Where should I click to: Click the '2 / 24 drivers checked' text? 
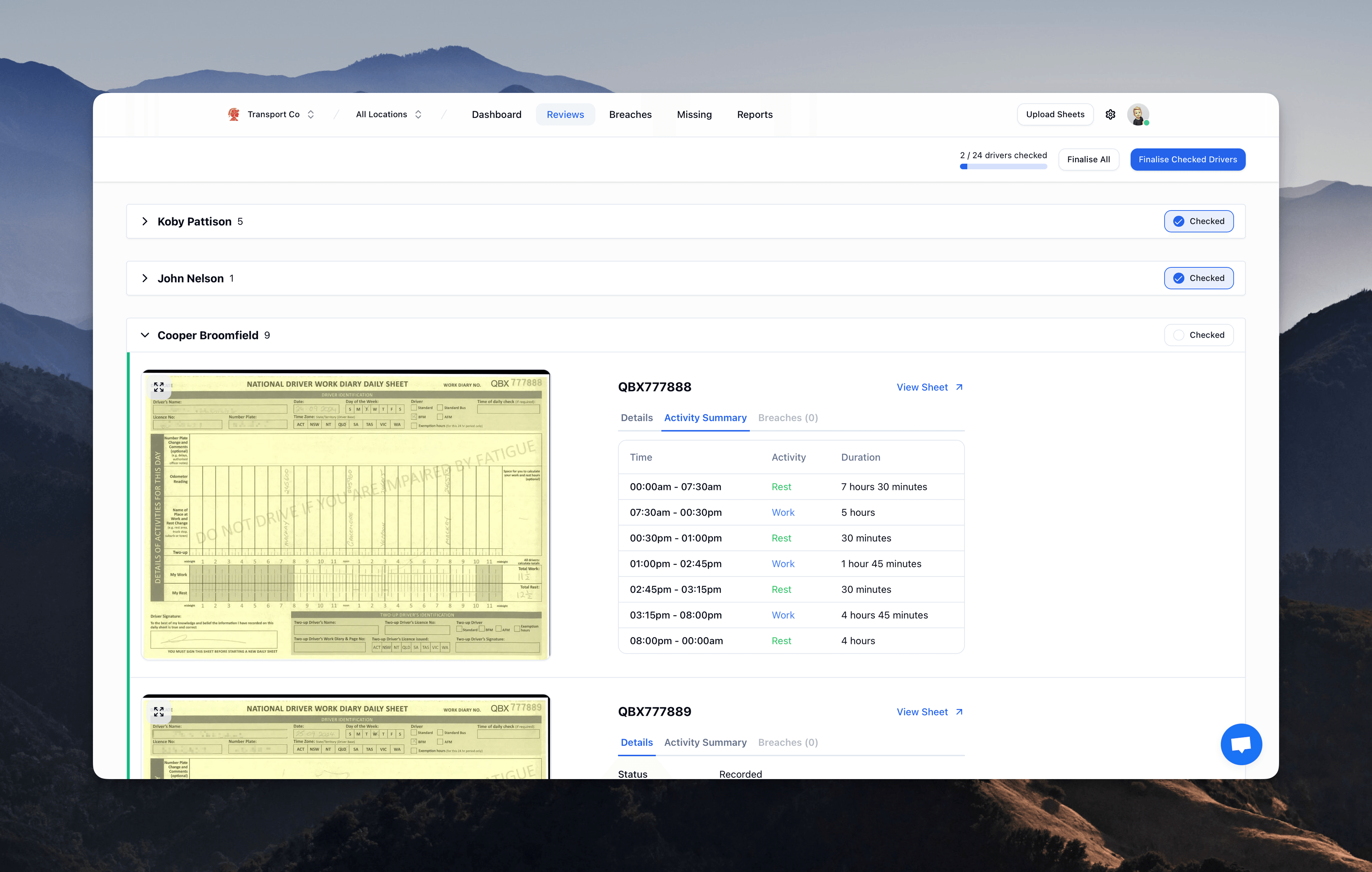click(1003, 155)
